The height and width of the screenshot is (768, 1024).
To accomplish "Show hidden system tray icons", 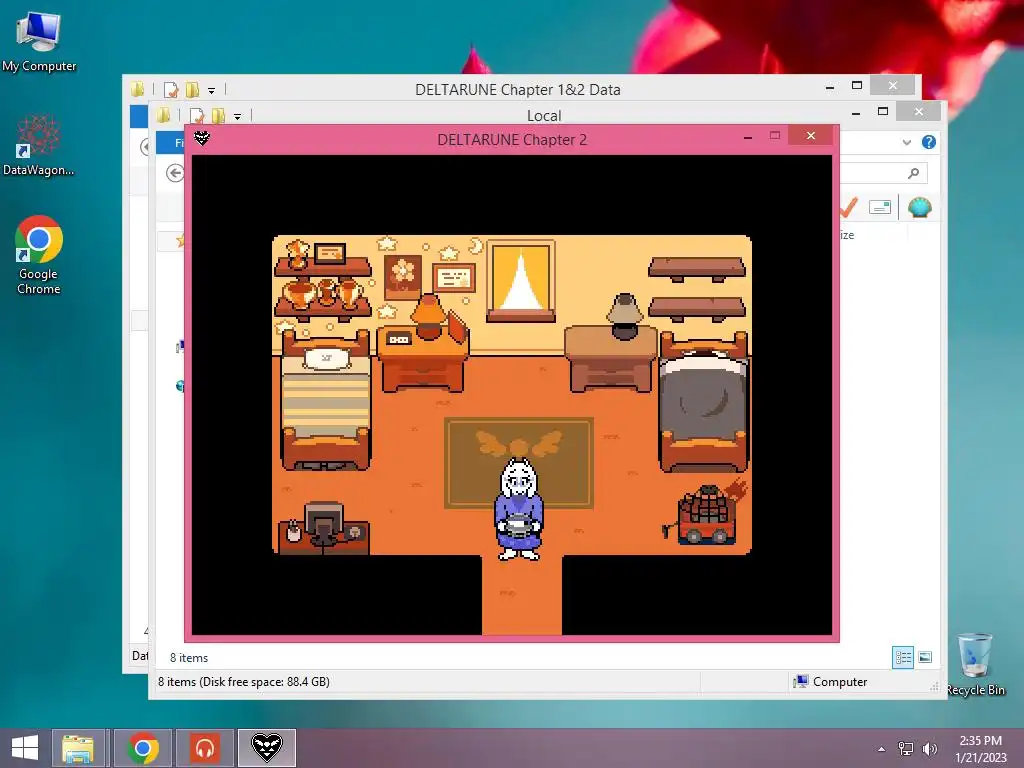I will [x=882, y=749].
